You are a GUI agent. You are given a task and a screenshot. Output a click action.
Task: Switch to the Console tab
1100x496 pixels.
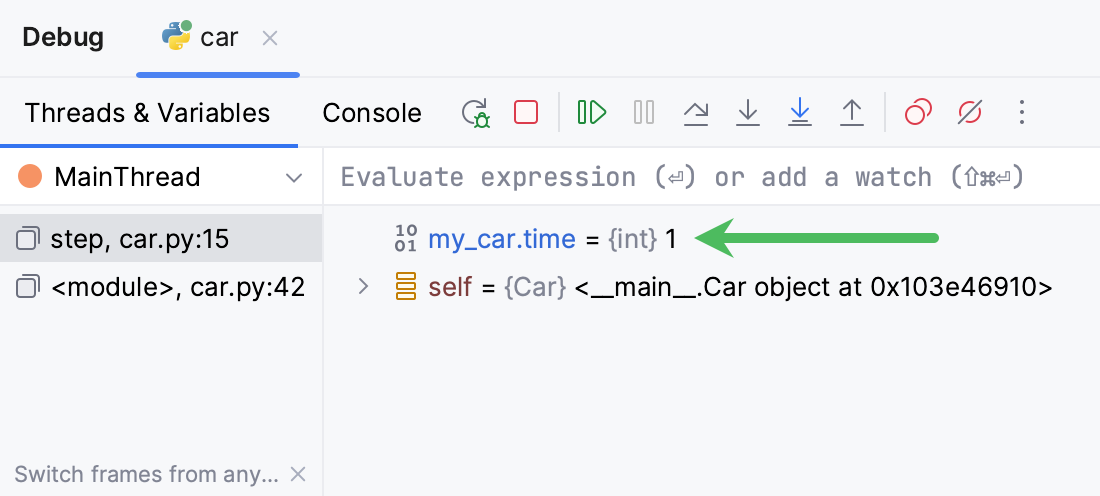point(372,113)
